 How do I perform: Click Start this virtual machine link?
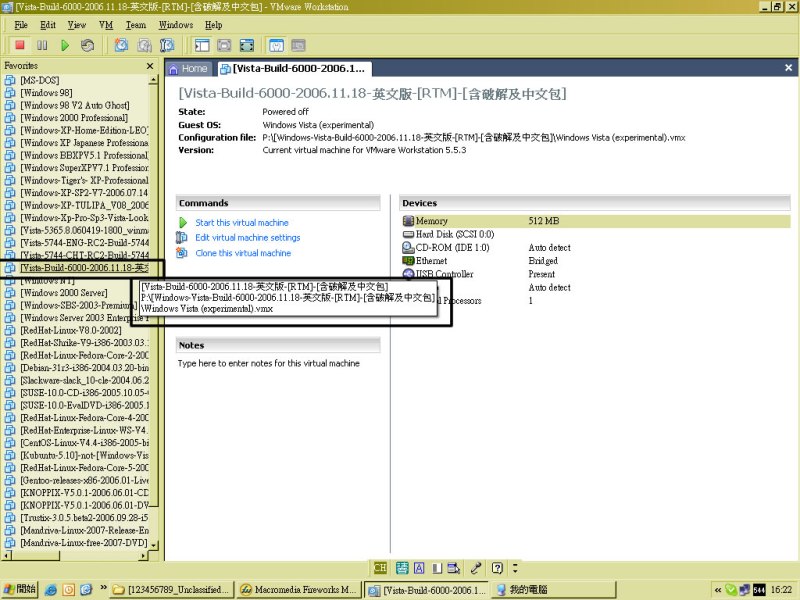coord(242,222)
